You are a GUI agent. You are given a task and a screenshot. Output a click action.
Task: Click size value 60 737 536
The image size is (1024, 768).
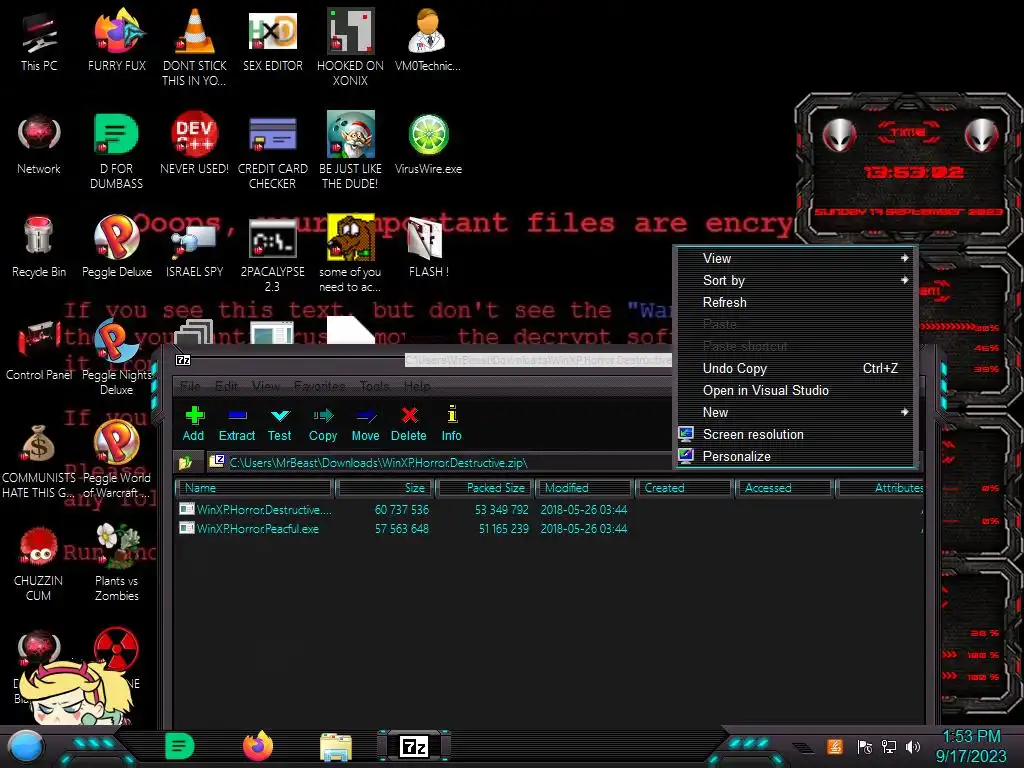tap(402, 509)
